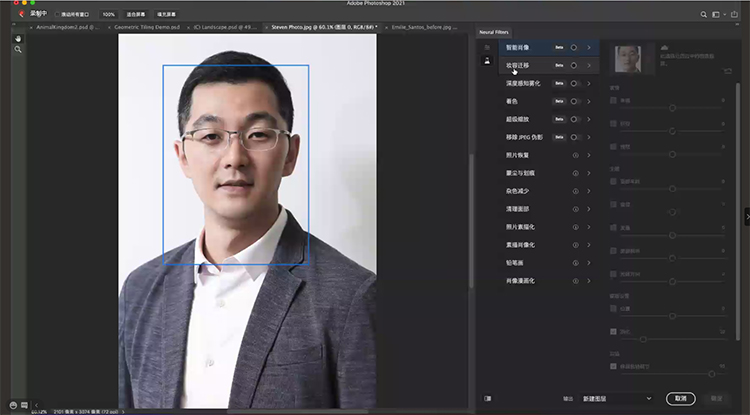Click the dimmed confirm button beside 取消
This screenshot has height=415, width=750.
(717, 398)
